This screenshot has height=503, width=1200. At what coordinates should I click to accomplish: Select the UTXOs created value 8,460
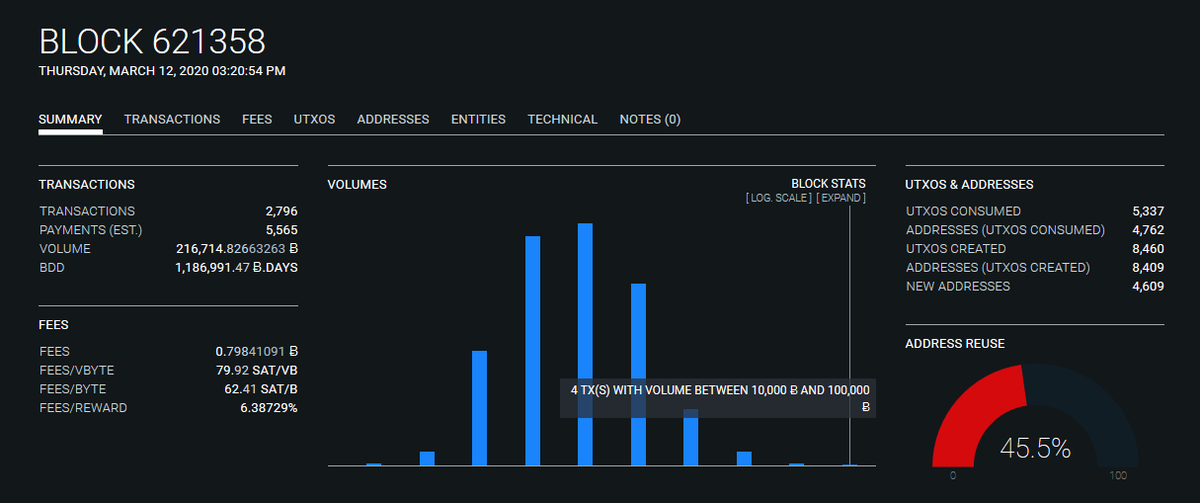1148,249
